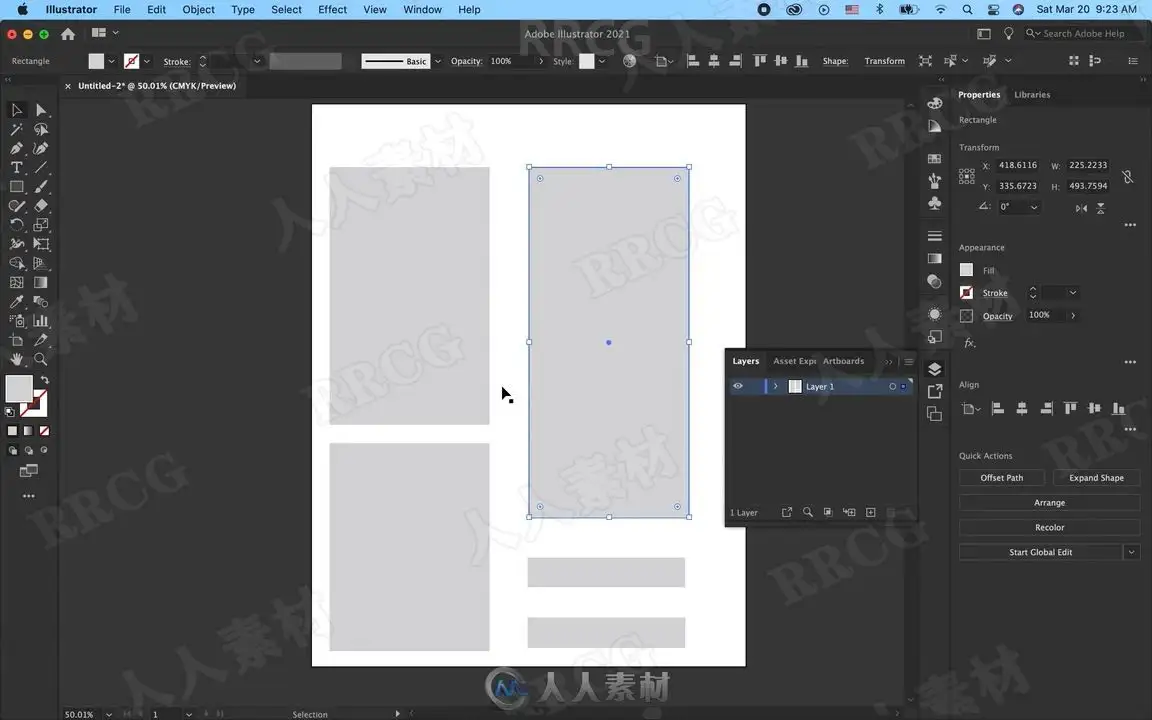Image resolution: width=1152 pixels, height=720 pixels.
Task: Expand Layer 1 sublayers
Action: [x=775, y=386]
